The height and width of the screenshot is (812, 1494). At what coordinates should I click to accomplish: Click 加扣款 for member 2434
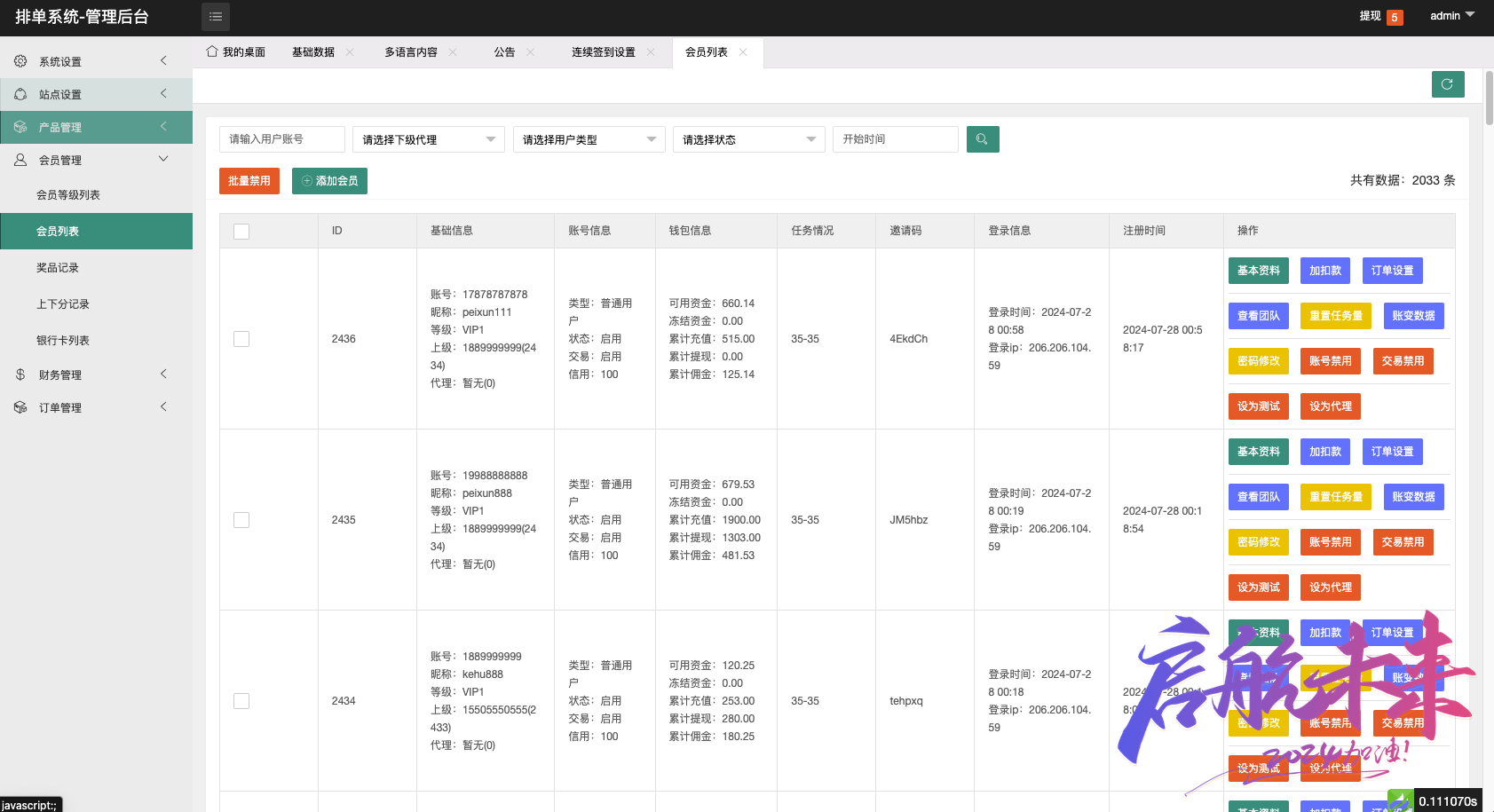[x=1325, y=633]
